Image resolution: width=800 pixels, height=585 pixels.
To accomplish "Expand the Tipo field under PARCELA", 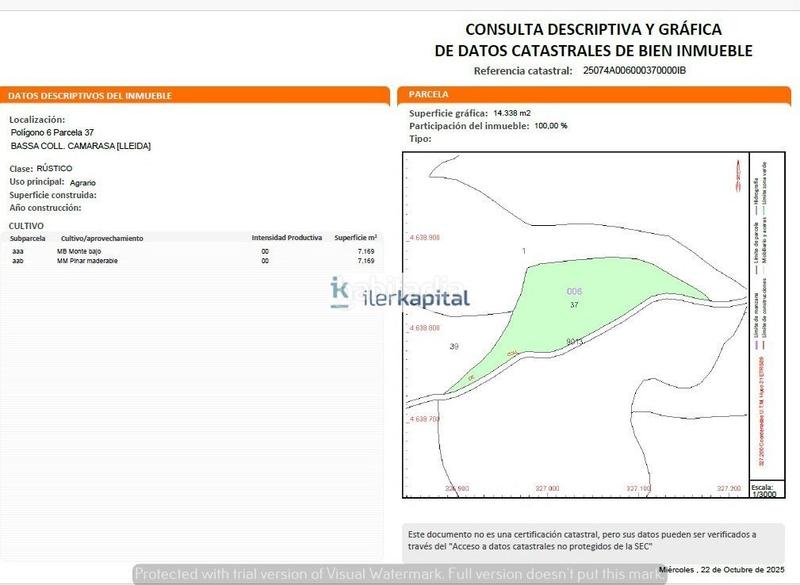I will point(416,139).
